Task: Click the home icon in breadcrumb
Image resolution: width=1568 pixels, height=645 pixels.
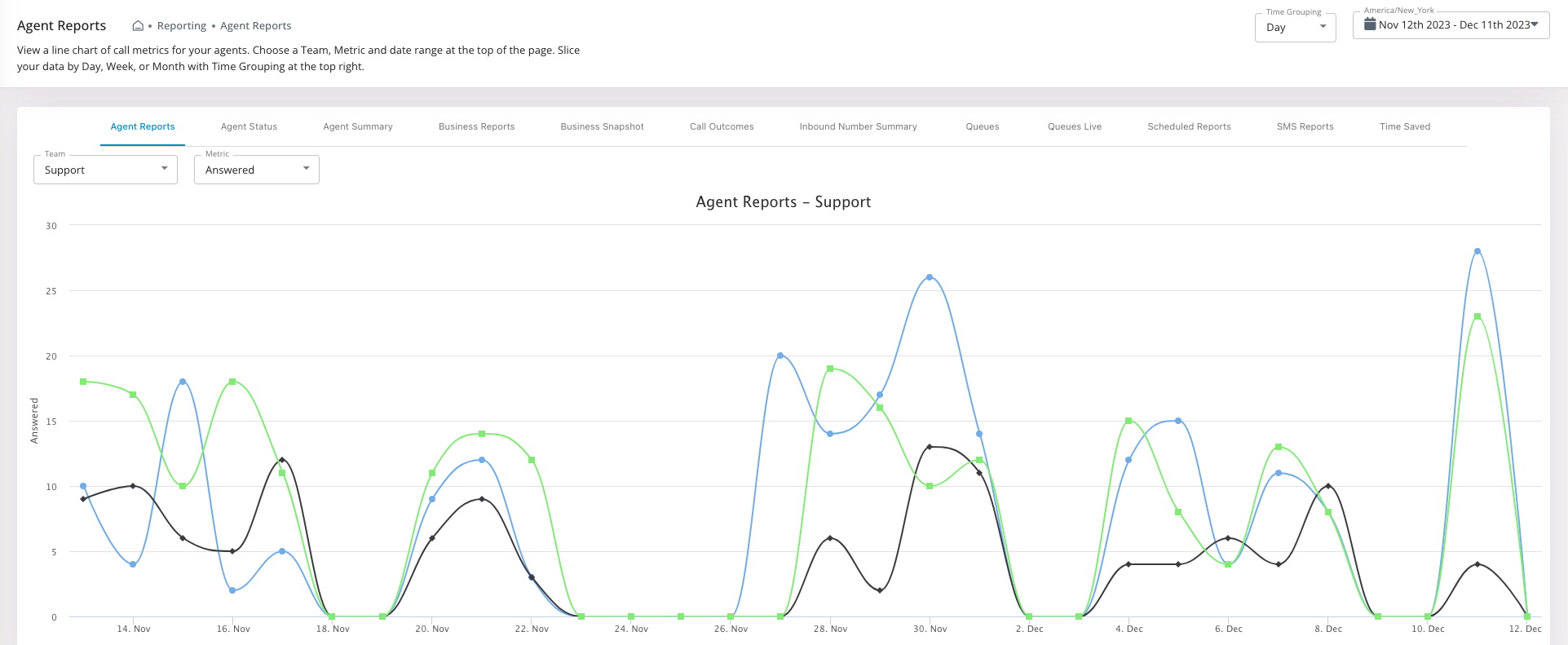Action: pos(138,26)
